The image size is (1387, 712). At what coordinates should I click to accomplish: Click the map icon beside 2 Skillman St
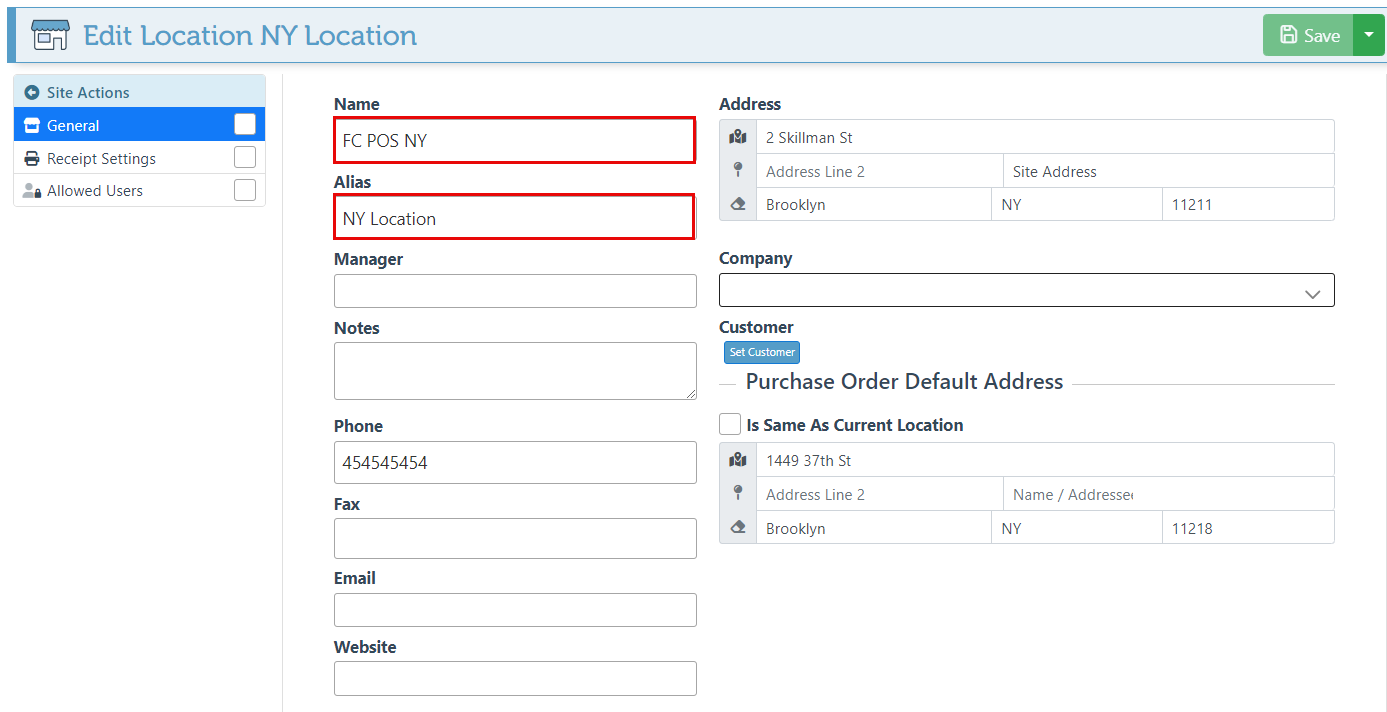point(738,137)
